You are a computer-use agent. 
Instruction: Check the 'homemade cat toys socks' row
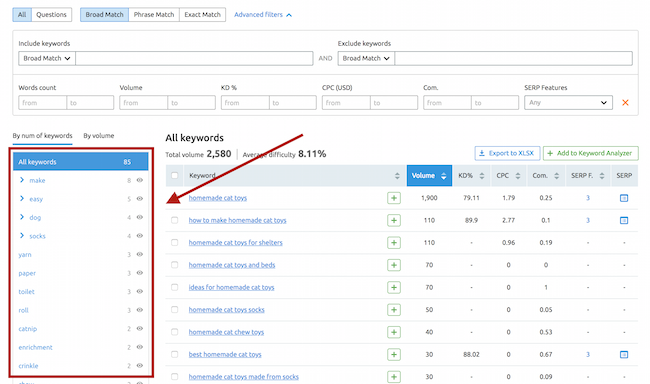tap(175, 310)
